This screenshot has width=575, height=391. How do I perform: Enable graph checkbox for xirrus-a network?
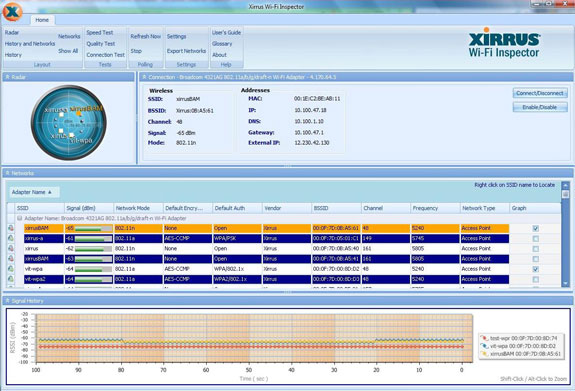coord(536,239)
